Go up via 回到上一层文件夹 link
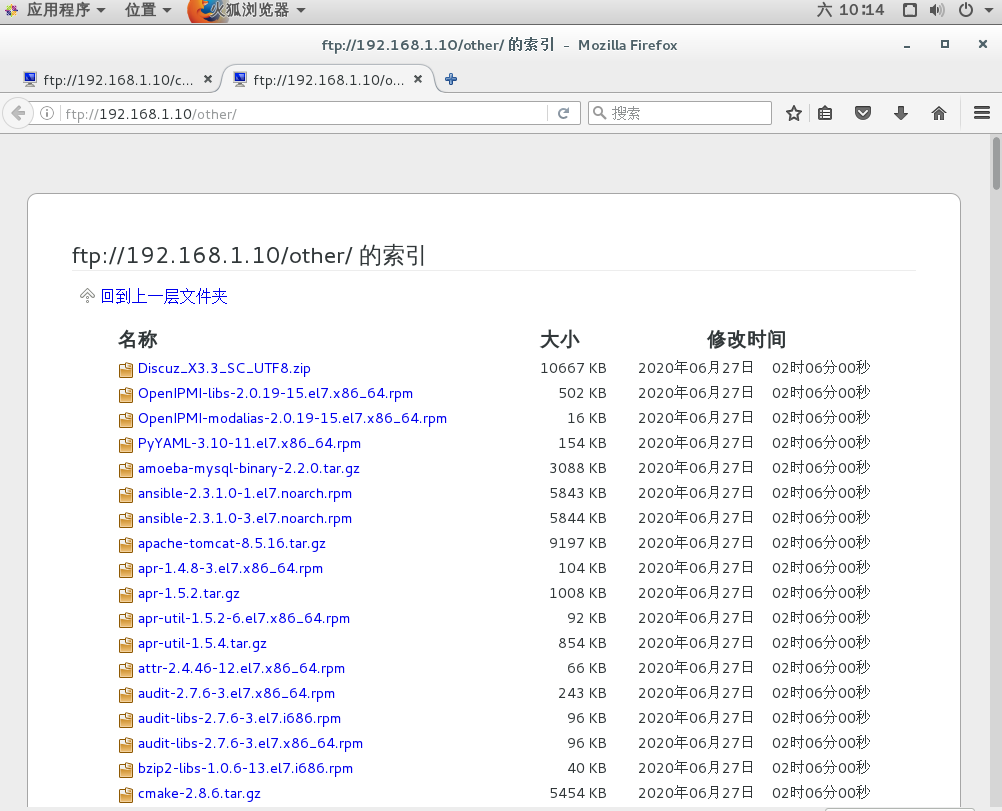Screen dimensions: 1002x811 click(164, 296)
